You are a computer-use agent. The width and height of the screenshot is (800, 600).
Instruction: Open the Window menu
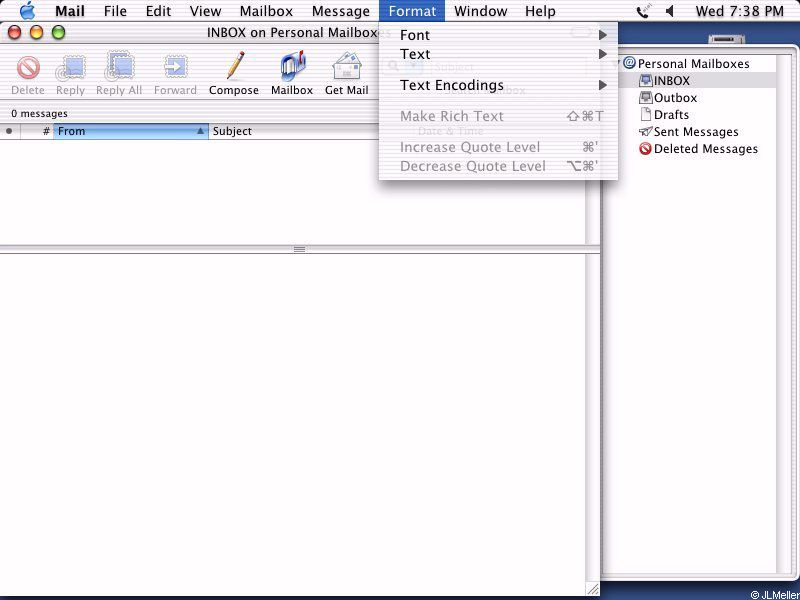(x=481, y=11)
